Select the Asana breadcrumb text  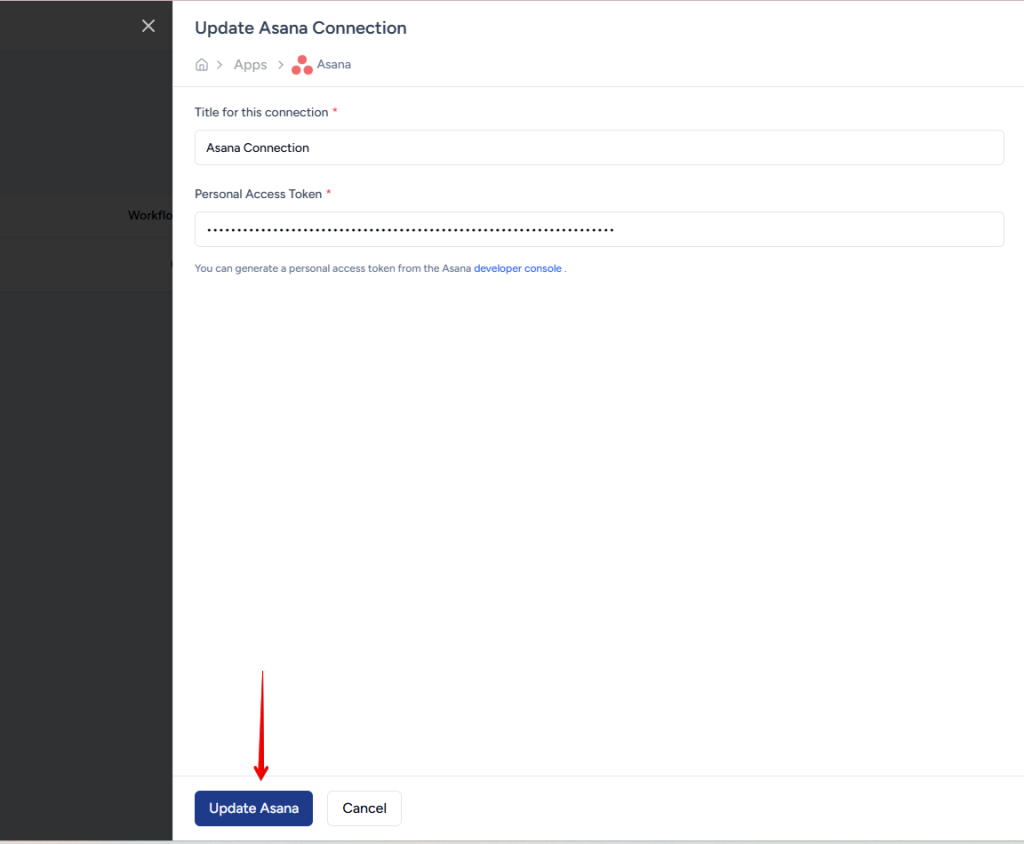point(334,65)
